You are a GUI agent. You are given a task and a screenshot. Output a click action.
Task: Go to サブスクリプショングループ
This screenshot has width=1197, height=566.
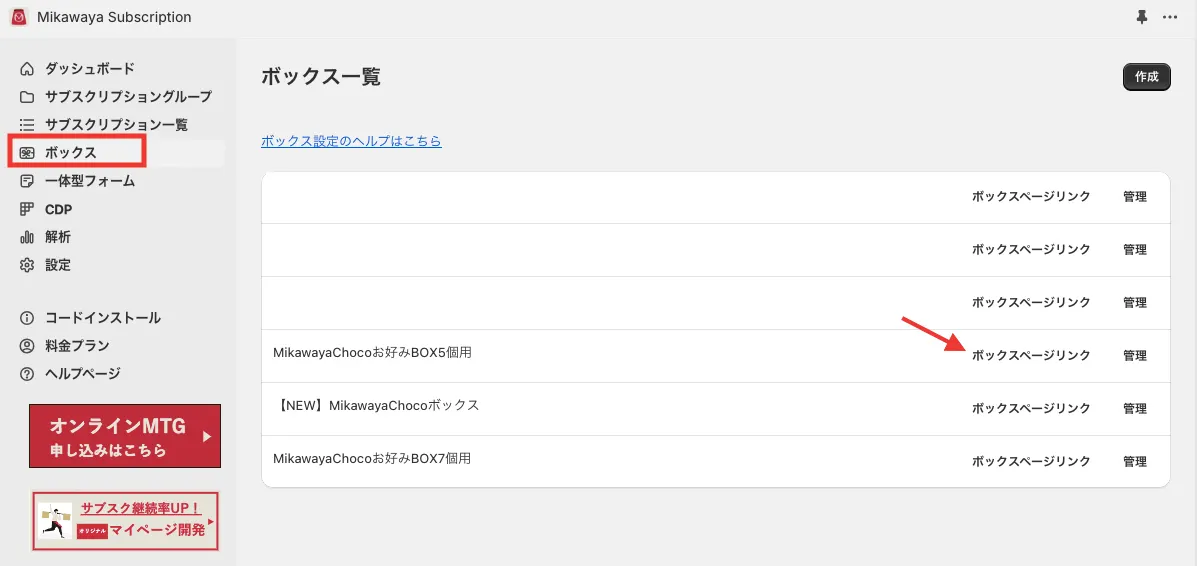(128, 97)
